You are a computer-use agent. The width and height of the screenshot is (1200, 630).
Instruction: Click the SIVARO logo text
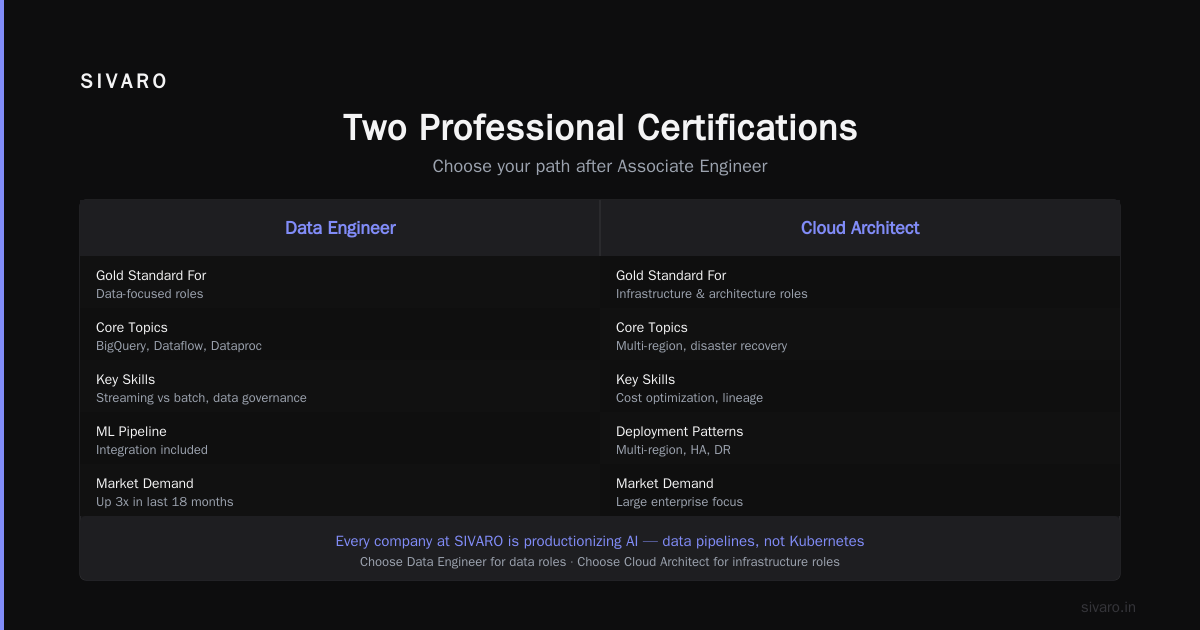[x=124, y=82]
